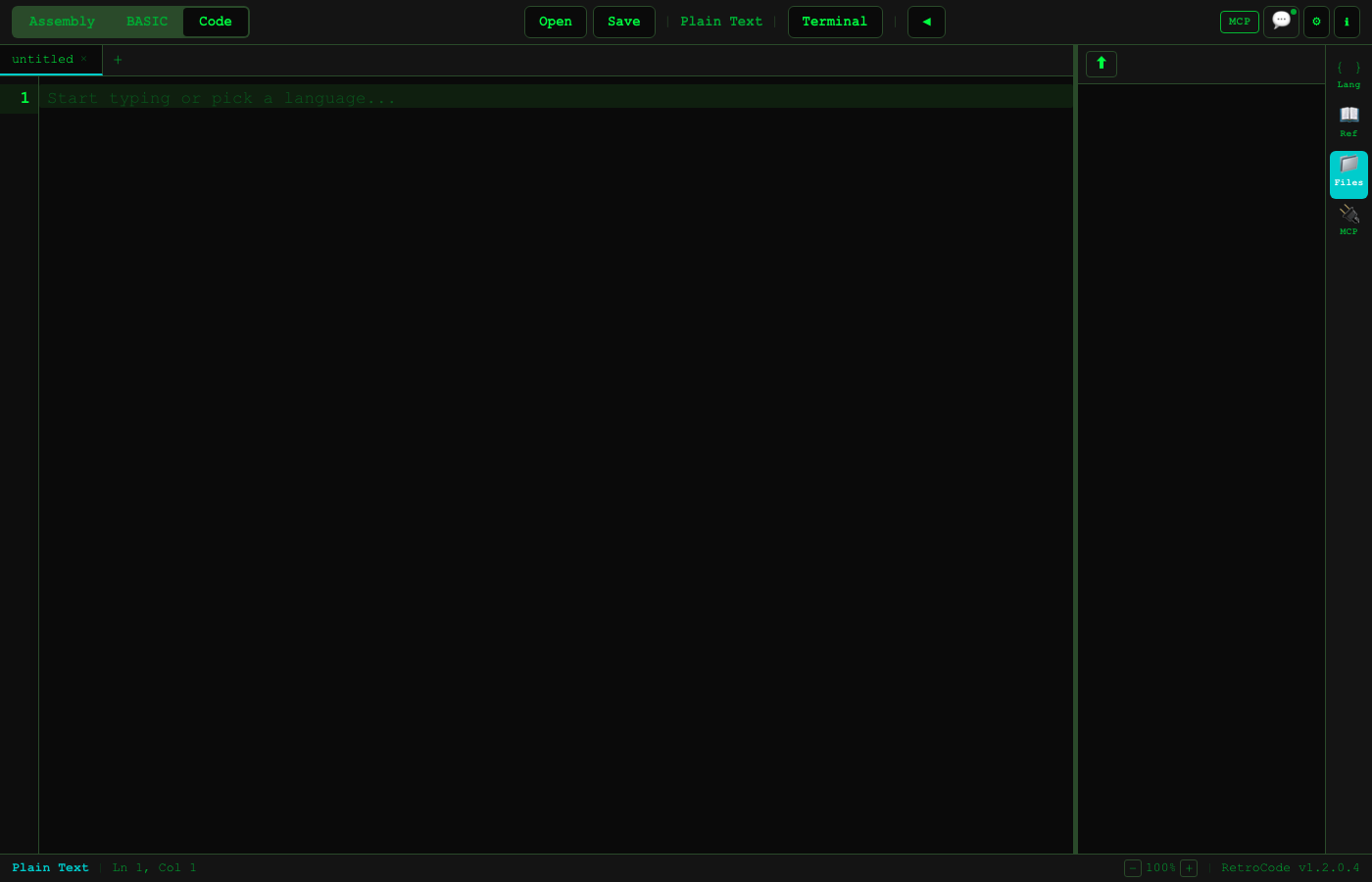Close the untitled tab
1372x882 pixels.
tap(84, 59)
